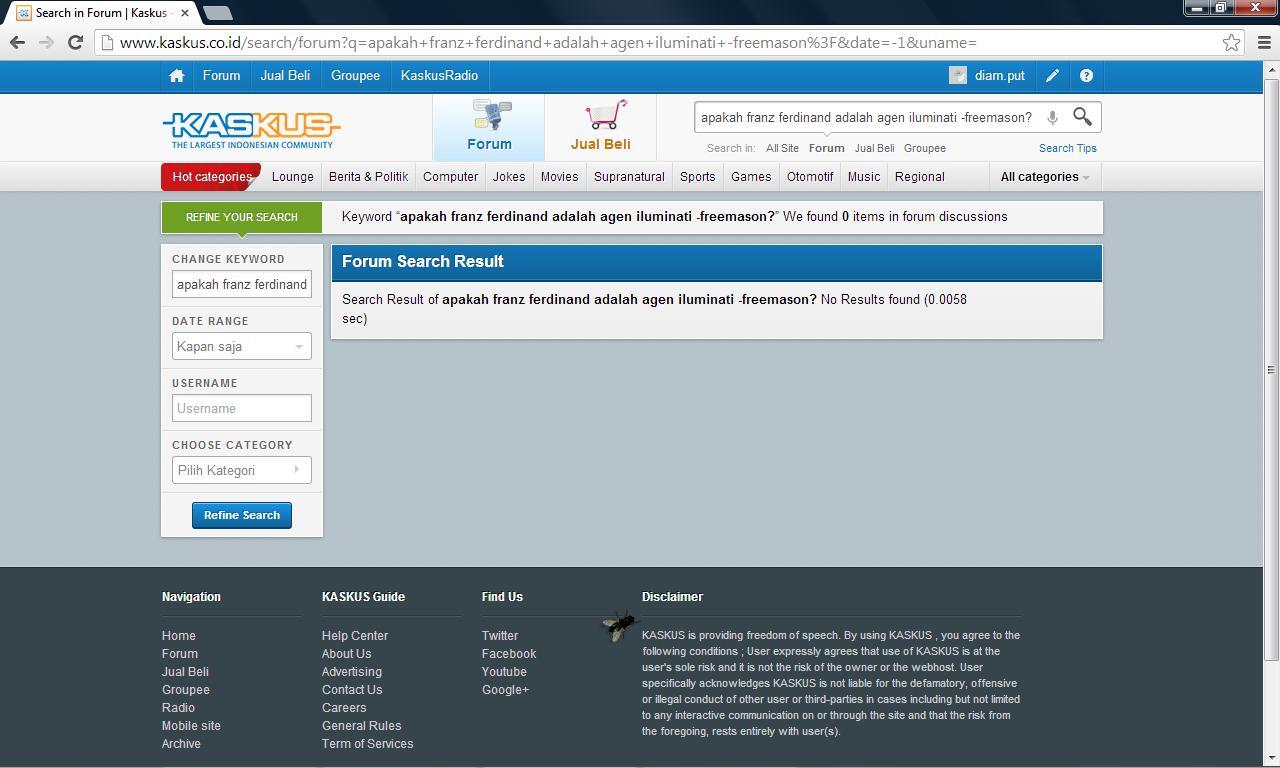Open Jual Beli in the top blue bar
Image resolution: width=1280 pixels, height=768 pixels.
[285, 76]
